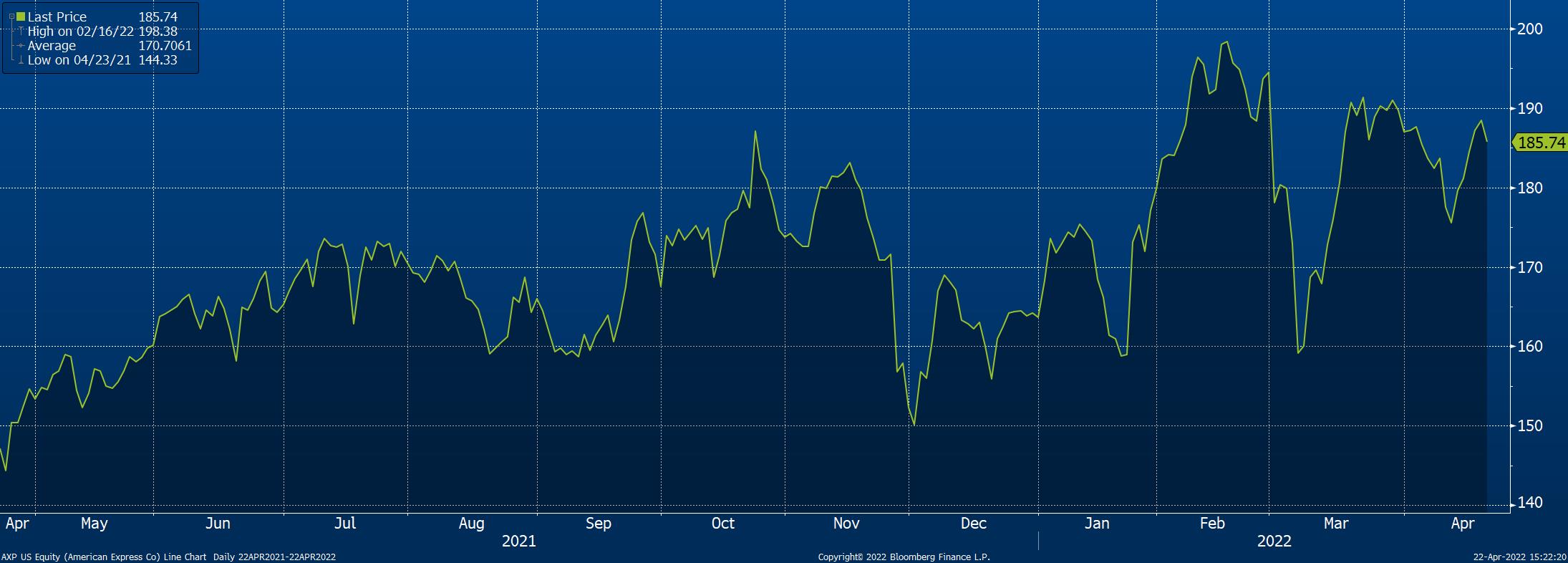Screen dimensions: 1568x563
Task: Click the Aug label on date axis
Action: point(472,524)
